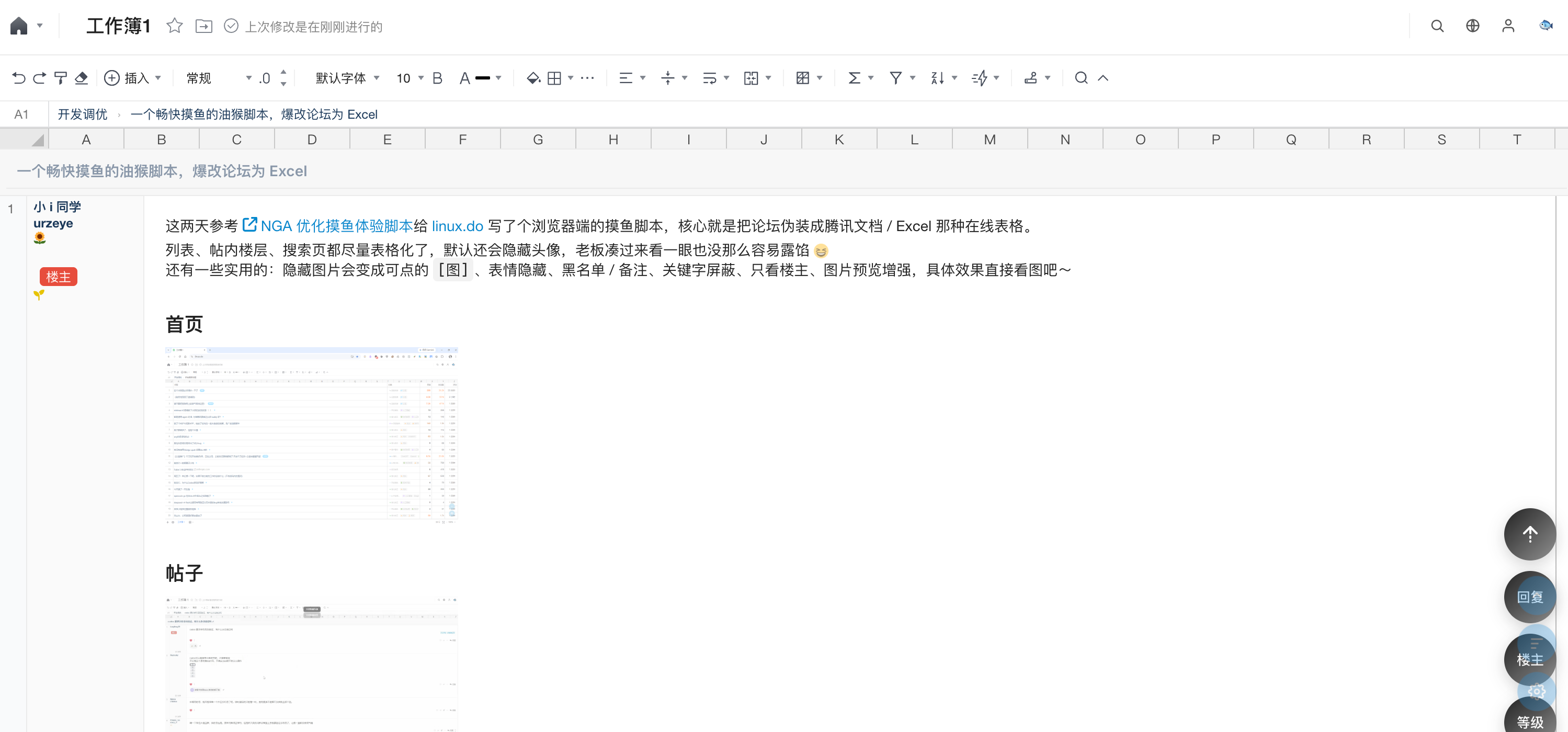Open the font size 10 dropdown
The image size is (1568, 732).
[410, 78]
